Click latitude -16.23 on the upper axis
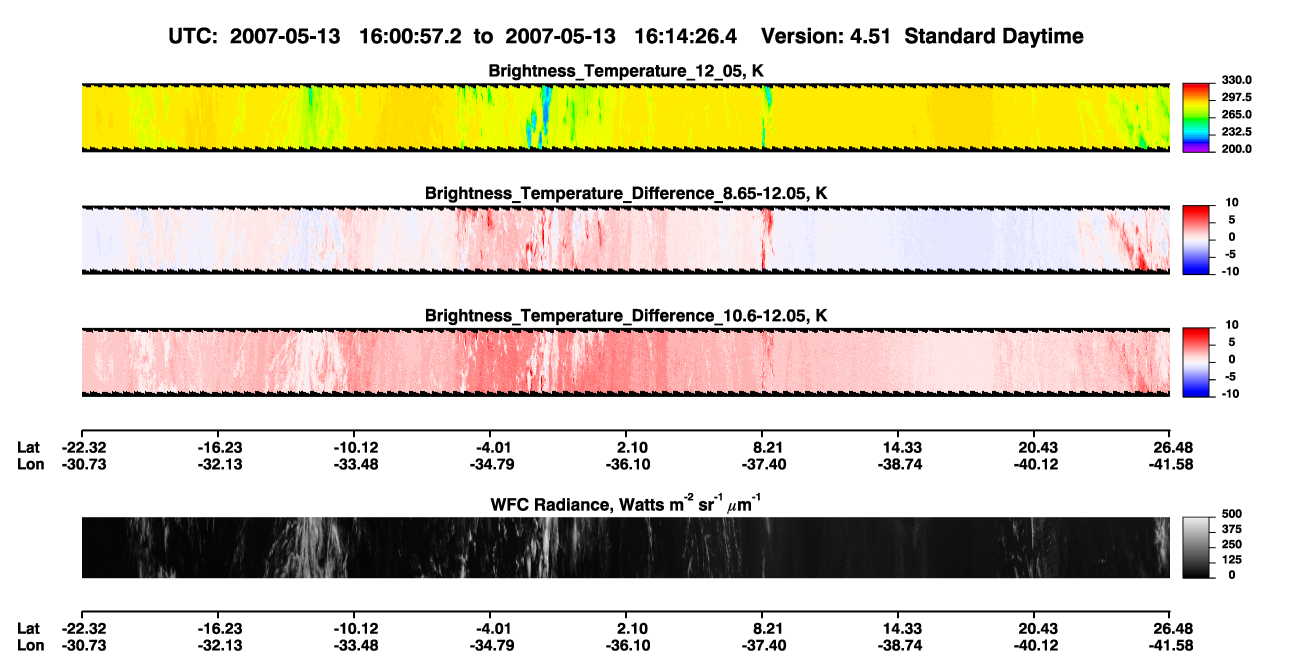1300x667 pixels. [x=219, y=448]
